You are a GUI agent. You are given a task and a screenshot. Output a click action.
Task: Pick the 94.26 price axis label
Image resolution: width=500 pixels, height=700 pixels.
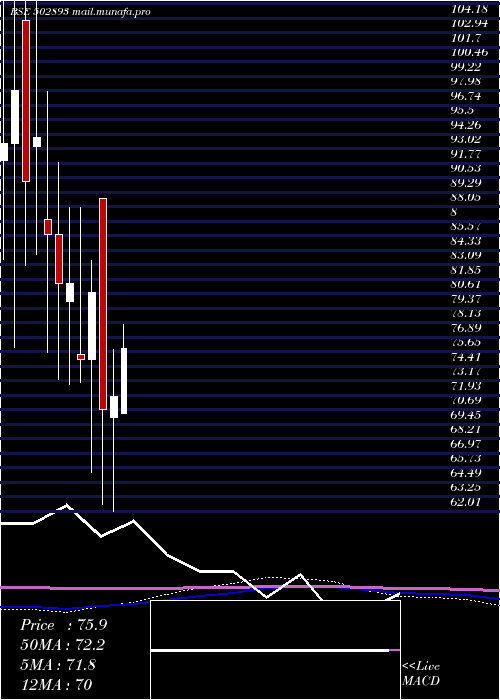(466, 125)
